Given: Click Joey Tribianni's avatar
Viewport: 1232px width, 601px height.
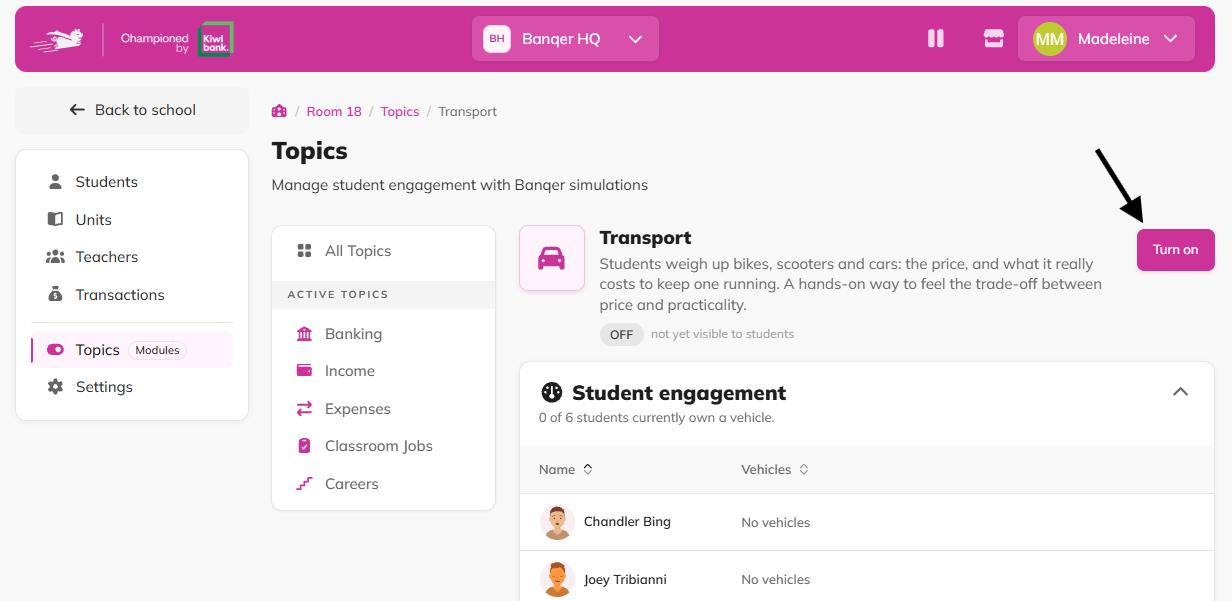Looking at the screenshot, I should tap(557, 580).
